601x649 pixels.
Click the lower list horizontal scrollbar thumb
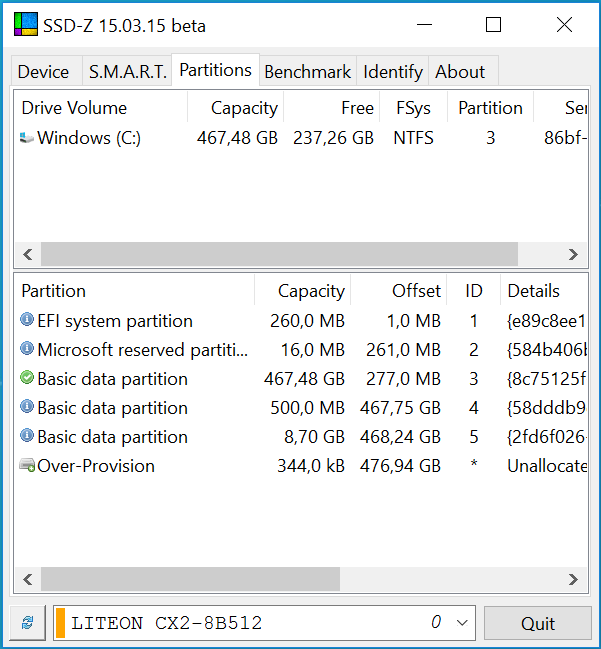click(x=190, y=579)
